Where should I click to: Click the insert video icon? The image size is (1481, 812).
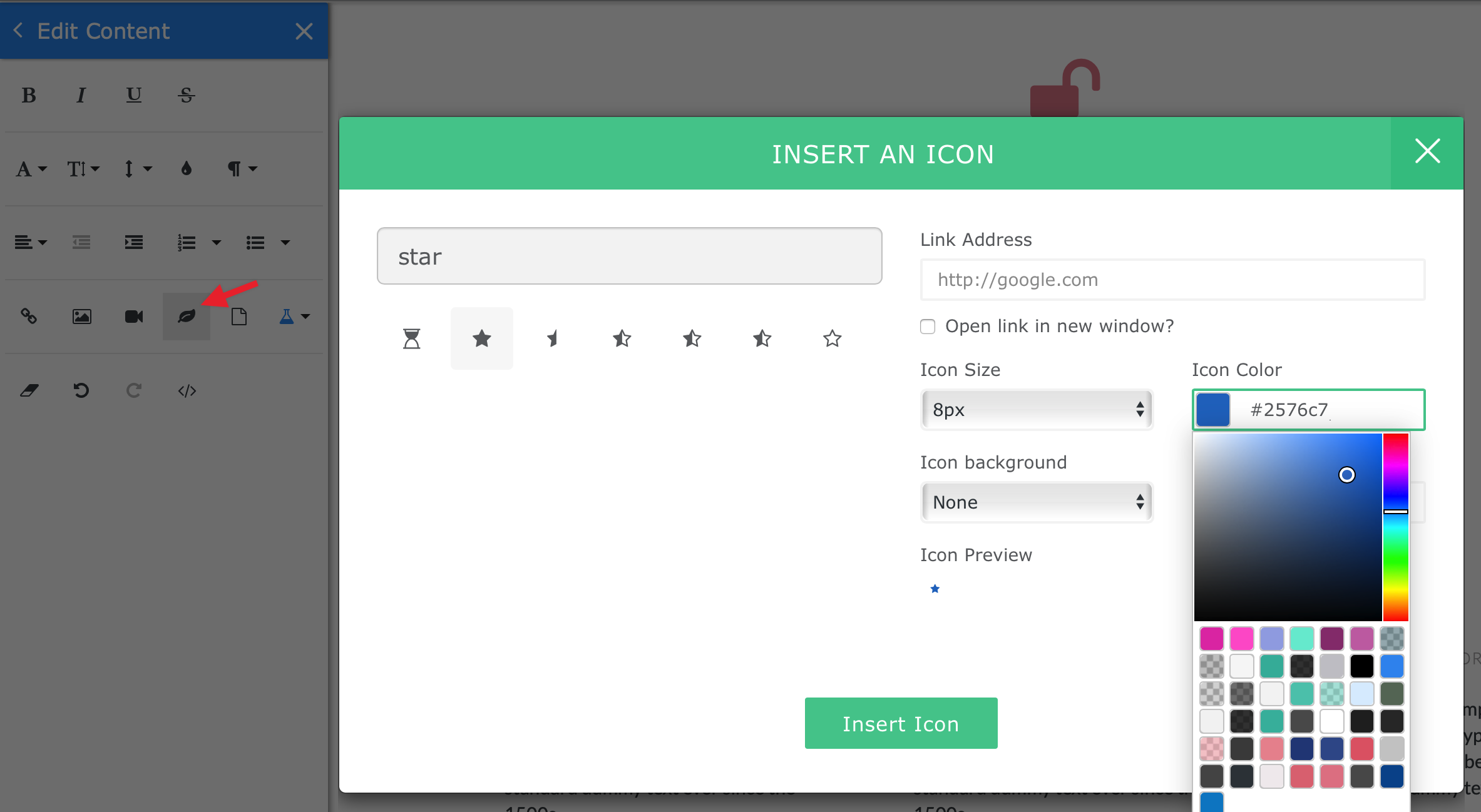click(x=133, y=317)
